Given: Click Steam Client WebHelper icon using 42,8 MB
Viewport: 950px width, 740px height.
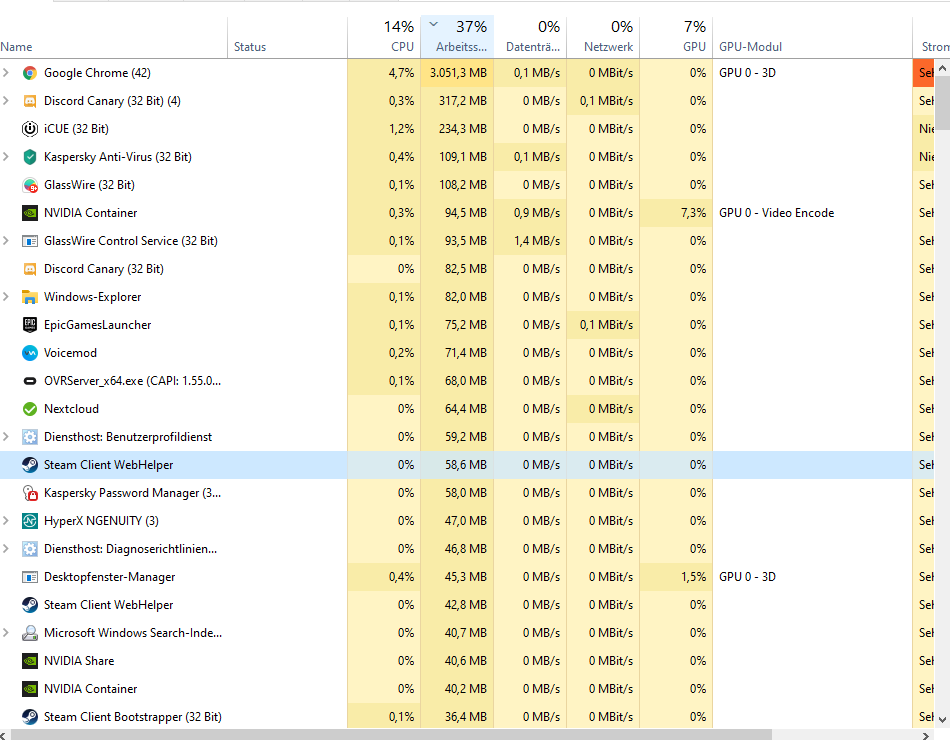Looking at the screenshot, I should point(30,605).
